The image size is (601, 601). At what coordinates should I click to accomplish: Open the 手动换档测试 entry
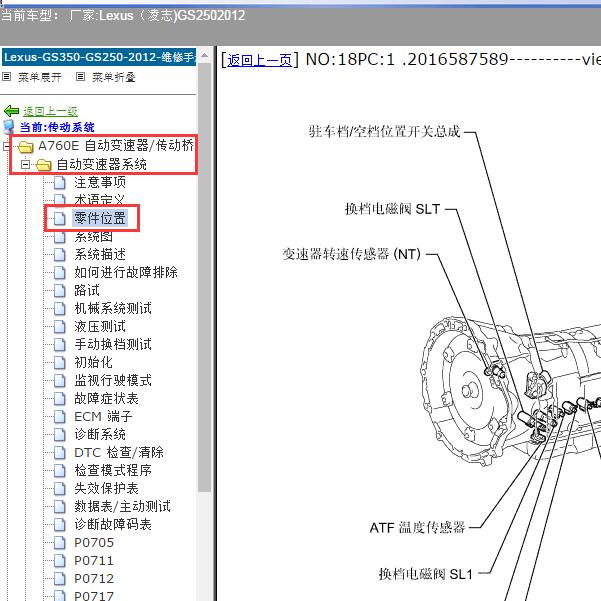(113, 345)
